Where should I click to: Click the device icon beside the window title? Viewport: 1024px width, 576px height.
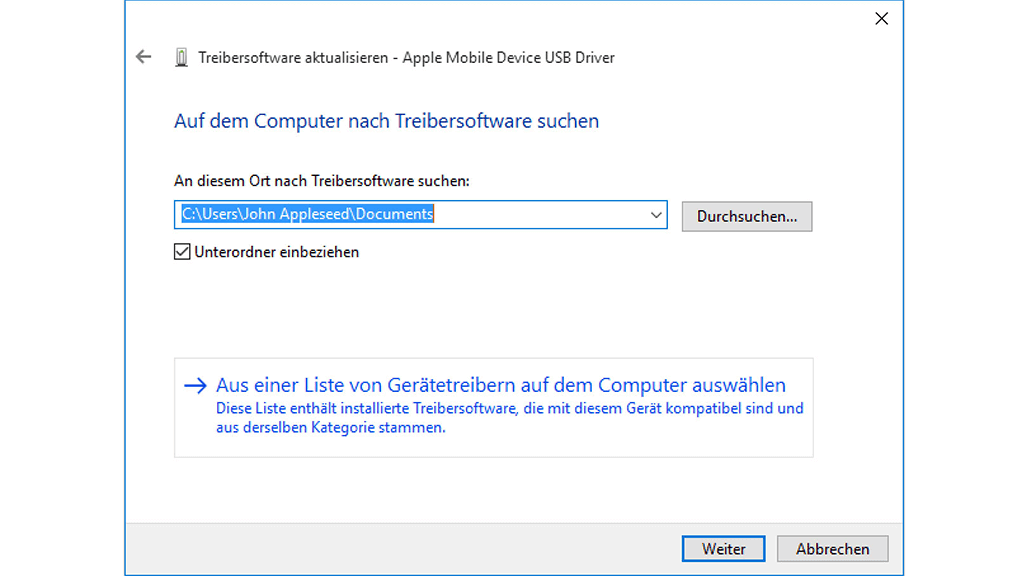pos(181,58)
